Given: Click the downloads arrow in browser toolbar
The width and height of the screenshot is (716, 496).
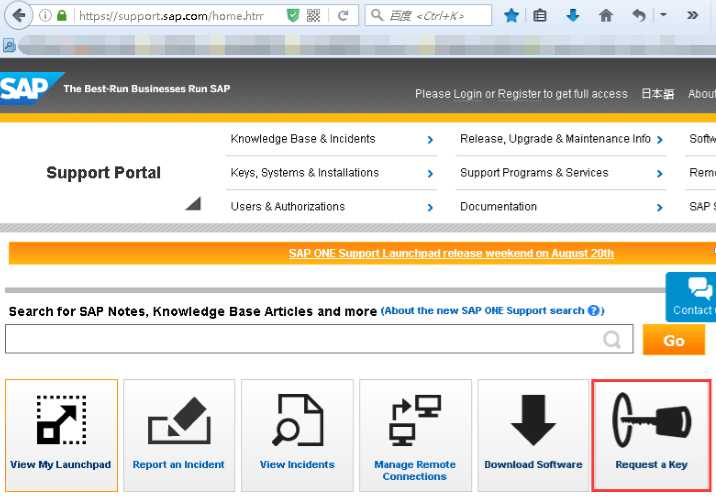Looking at the screenshot, I should tap(573, 16).
